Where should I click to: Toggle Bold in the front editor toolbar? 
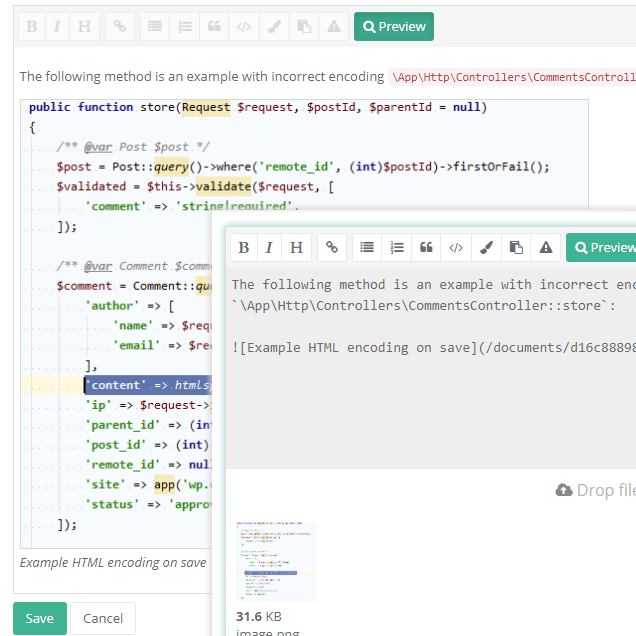pos(244,247)
